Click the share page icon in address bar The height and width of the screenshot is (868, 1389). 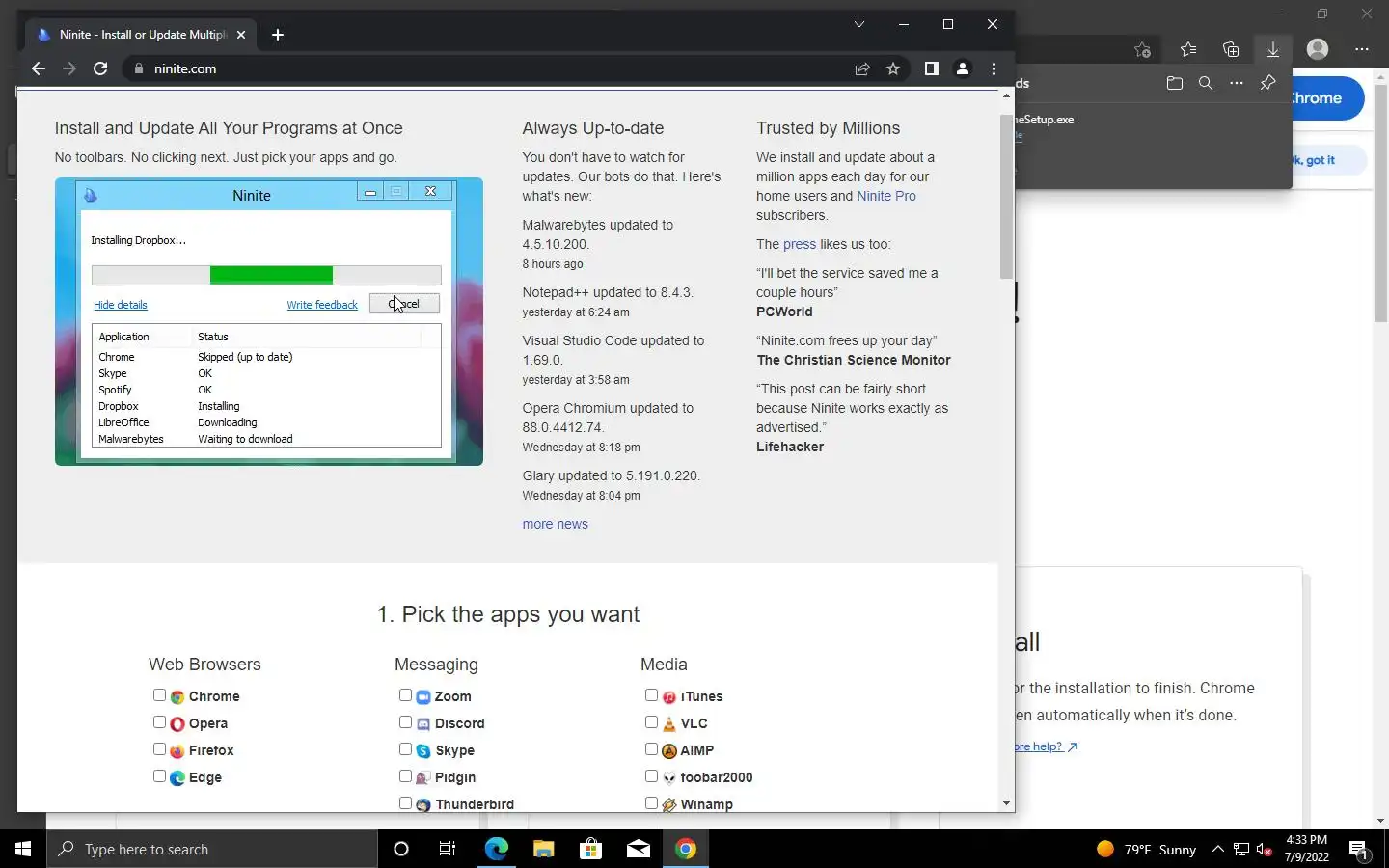[x=862, y=68]
